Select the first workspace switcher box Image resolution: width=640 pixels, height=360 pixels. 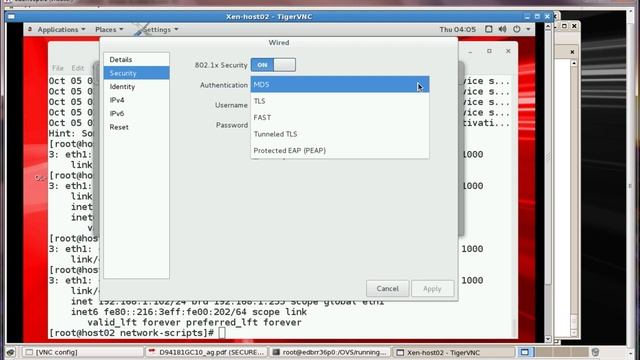(x=525, y=352)
